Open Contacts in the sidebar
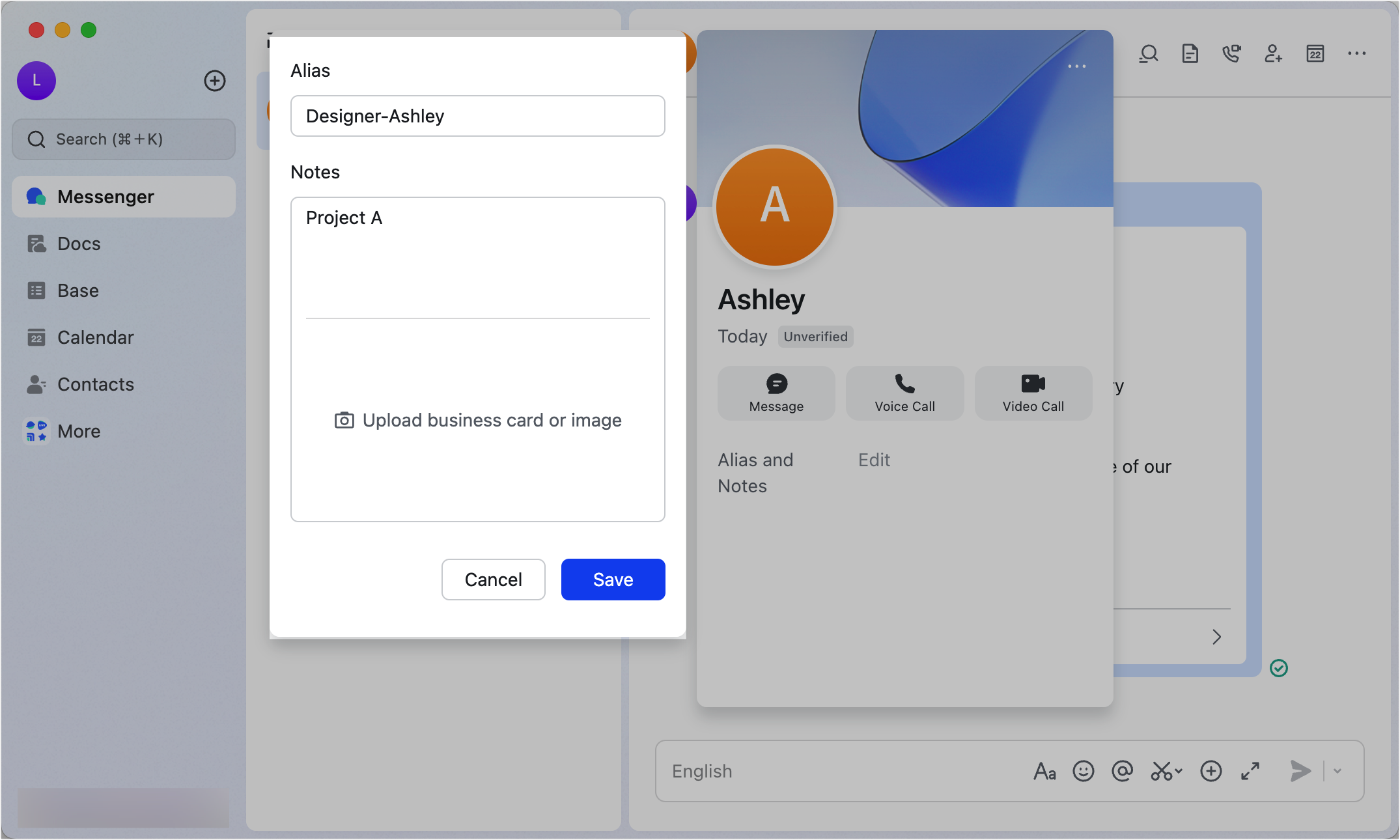1400x840 pixels. [x=96, y=384]
